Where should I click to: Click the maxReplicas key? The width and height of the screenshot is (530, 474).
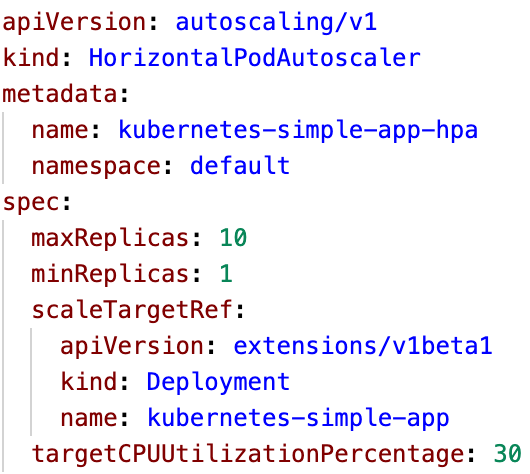pos(110,239)
